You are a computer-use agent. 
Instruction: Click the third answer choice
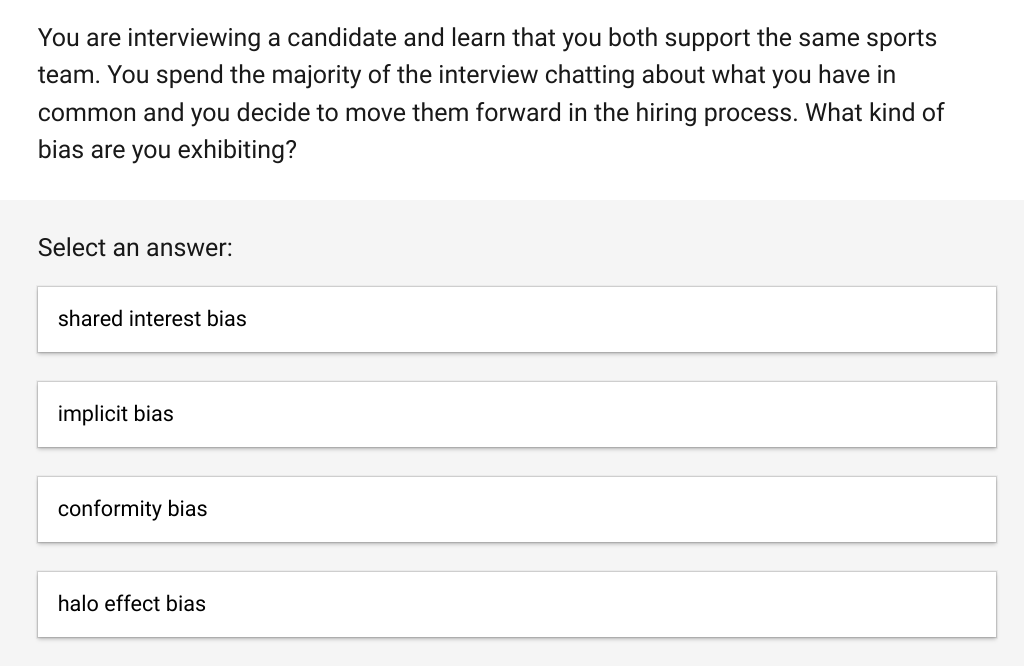(x=516, y=509)
